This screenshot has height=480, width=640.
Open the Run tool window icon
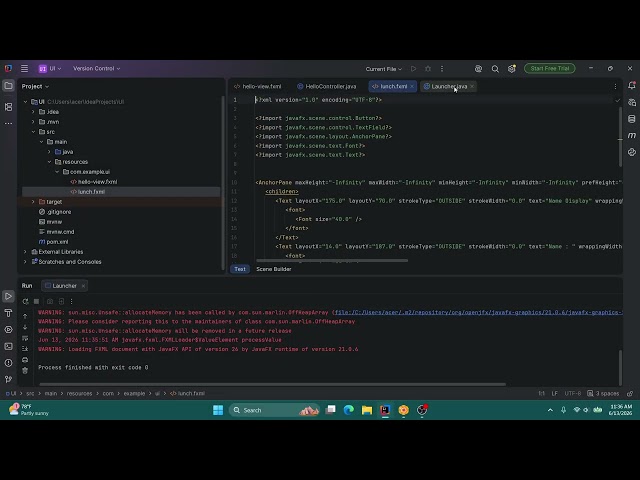[8, 296]
